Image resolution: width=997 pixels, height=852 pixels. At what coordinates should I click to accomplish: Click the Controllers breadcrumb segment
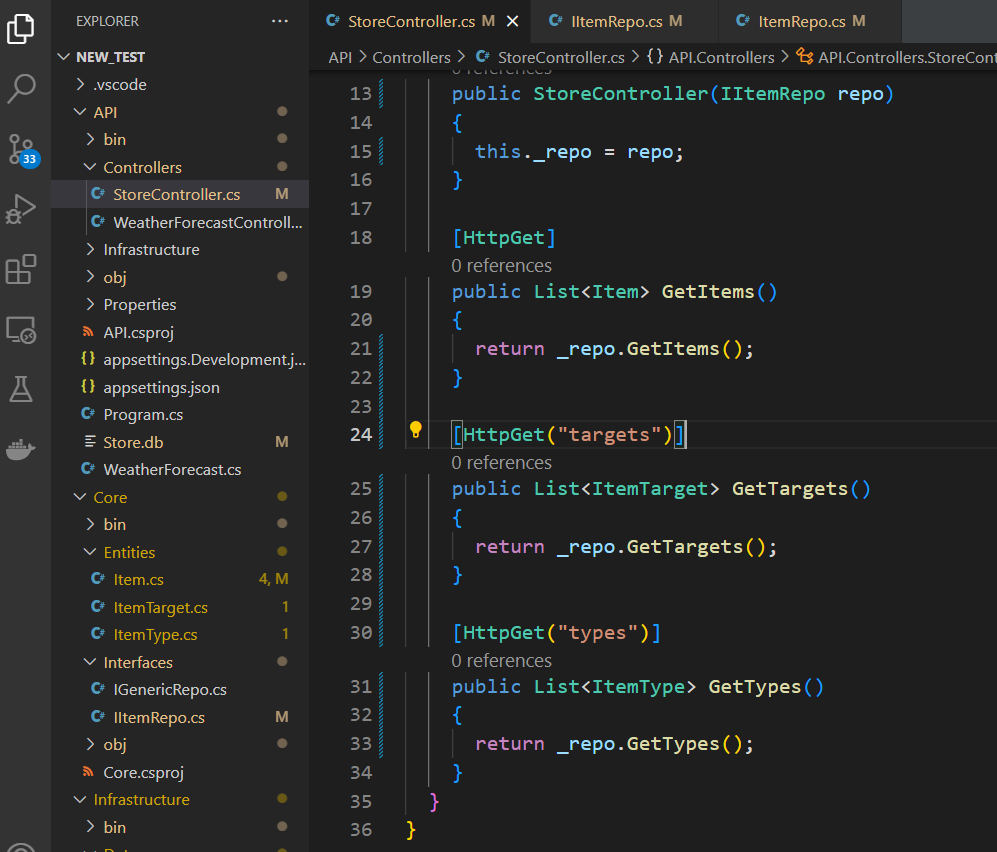point(411,57)
